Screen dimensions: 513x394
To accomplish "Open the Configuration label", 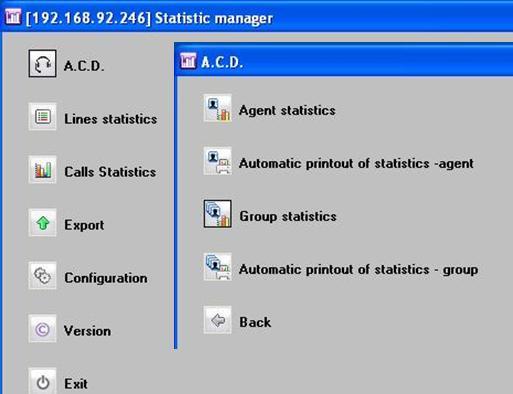I will (106, 278).
